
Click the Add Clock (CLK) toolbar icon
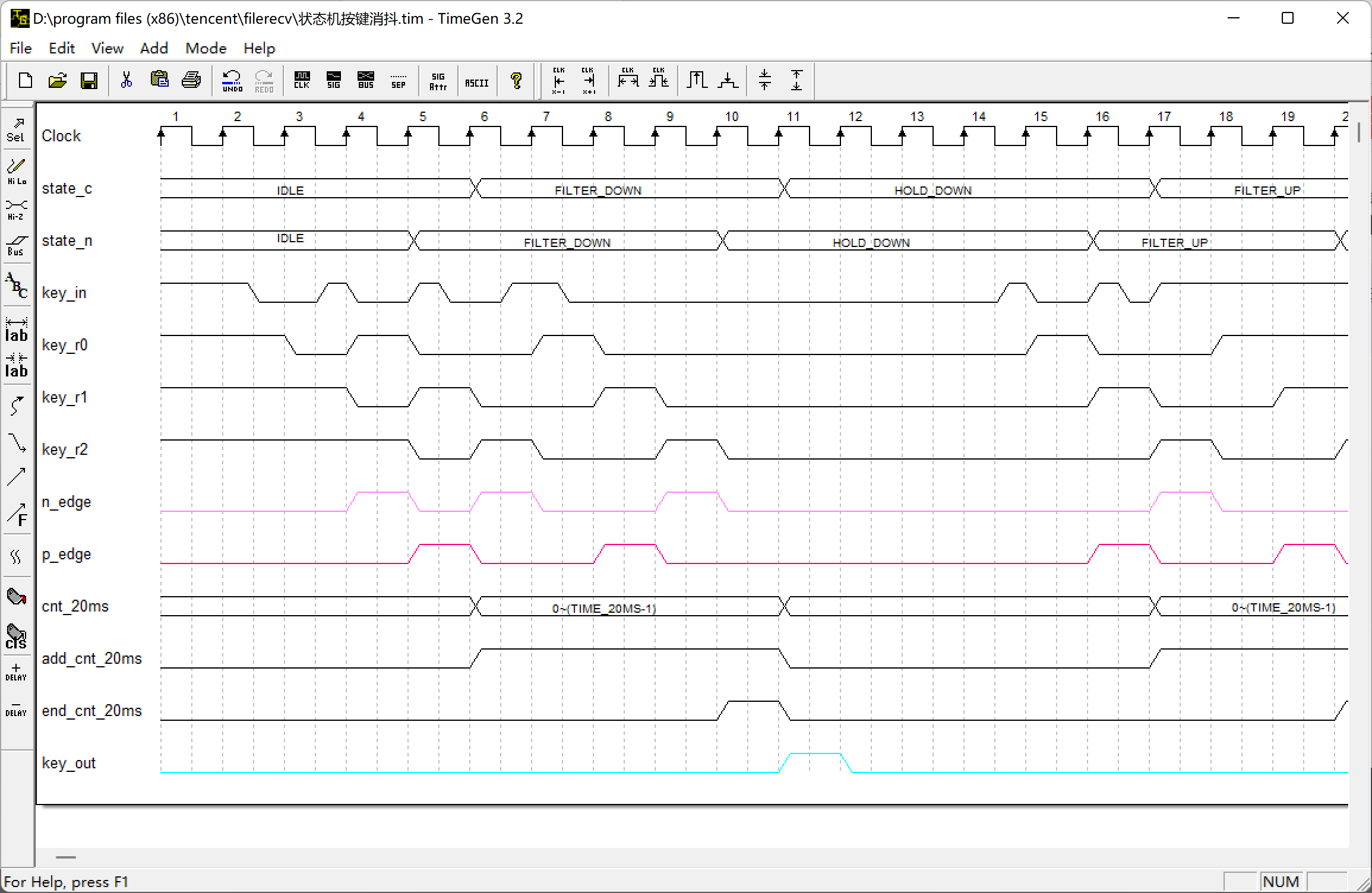click(x=302, y=80)
